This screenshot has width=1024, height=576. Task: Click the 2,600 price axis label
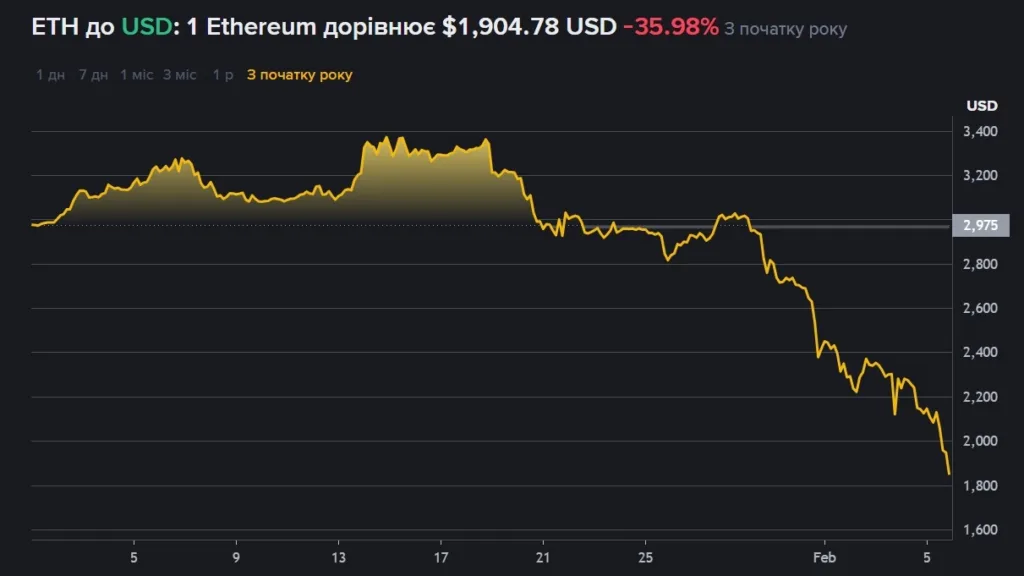point(981,309)
